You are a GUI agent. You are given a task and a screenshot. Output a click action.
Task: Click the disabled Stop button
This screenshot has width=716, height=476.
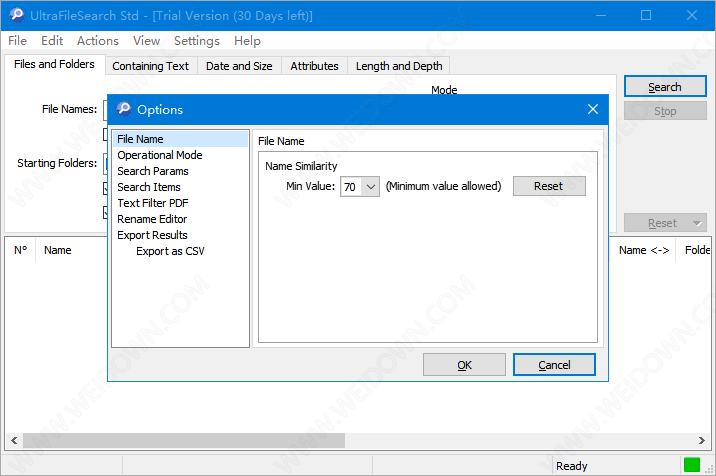click(665, 111)
